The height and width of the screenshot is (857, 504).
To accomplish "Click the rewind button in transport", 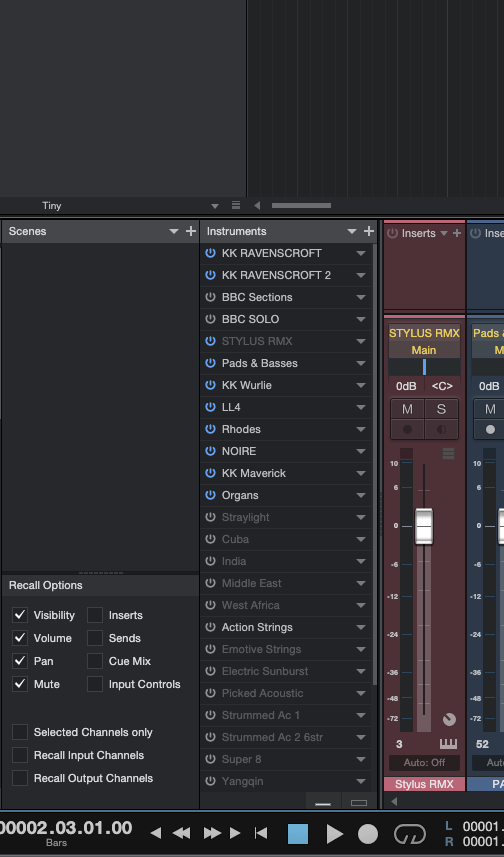I will pos(181,833).
